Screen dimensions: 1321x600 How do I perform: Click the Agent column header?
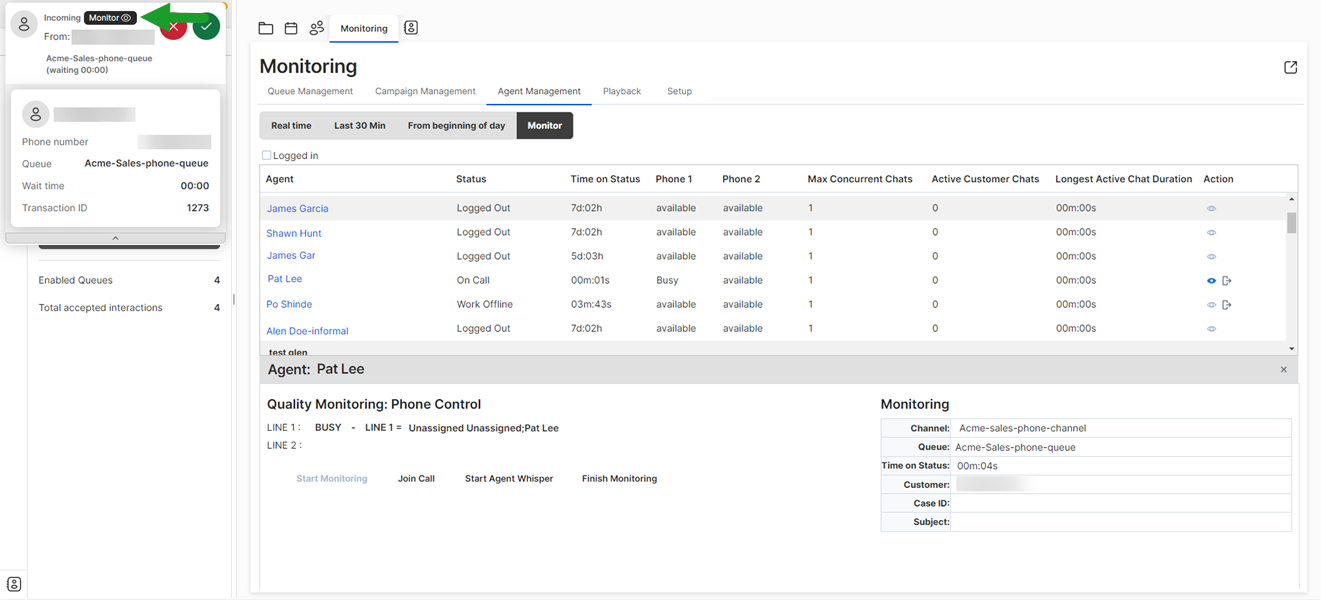point(279,179)
